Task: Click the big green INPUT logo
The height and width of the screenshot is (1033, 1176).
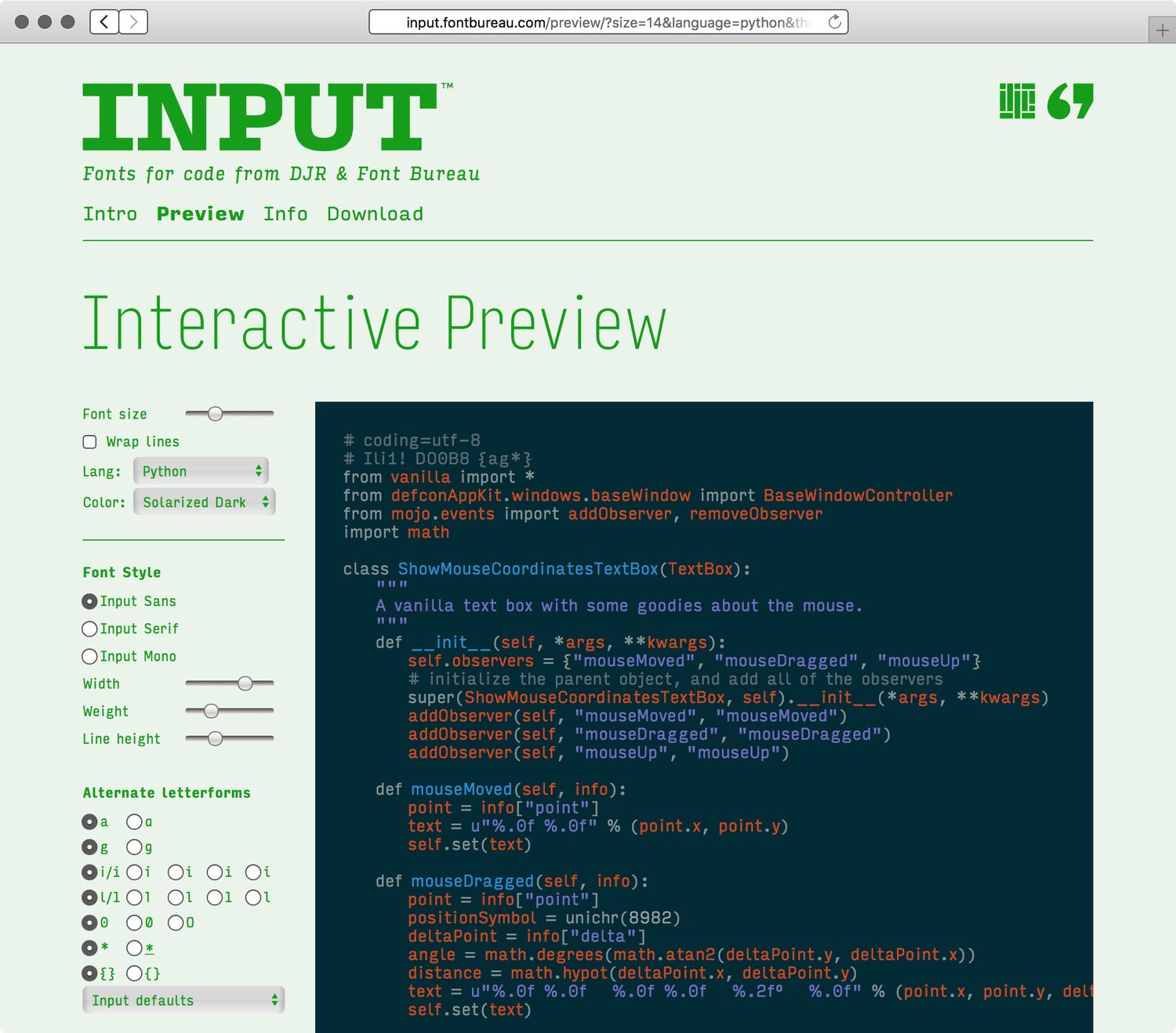Action: click(260, 117)
